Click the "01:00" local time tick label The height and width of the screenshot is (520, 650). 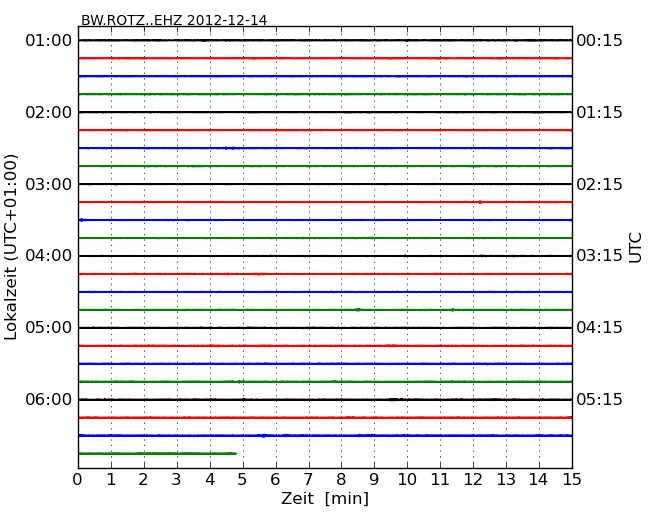[49, 41]
